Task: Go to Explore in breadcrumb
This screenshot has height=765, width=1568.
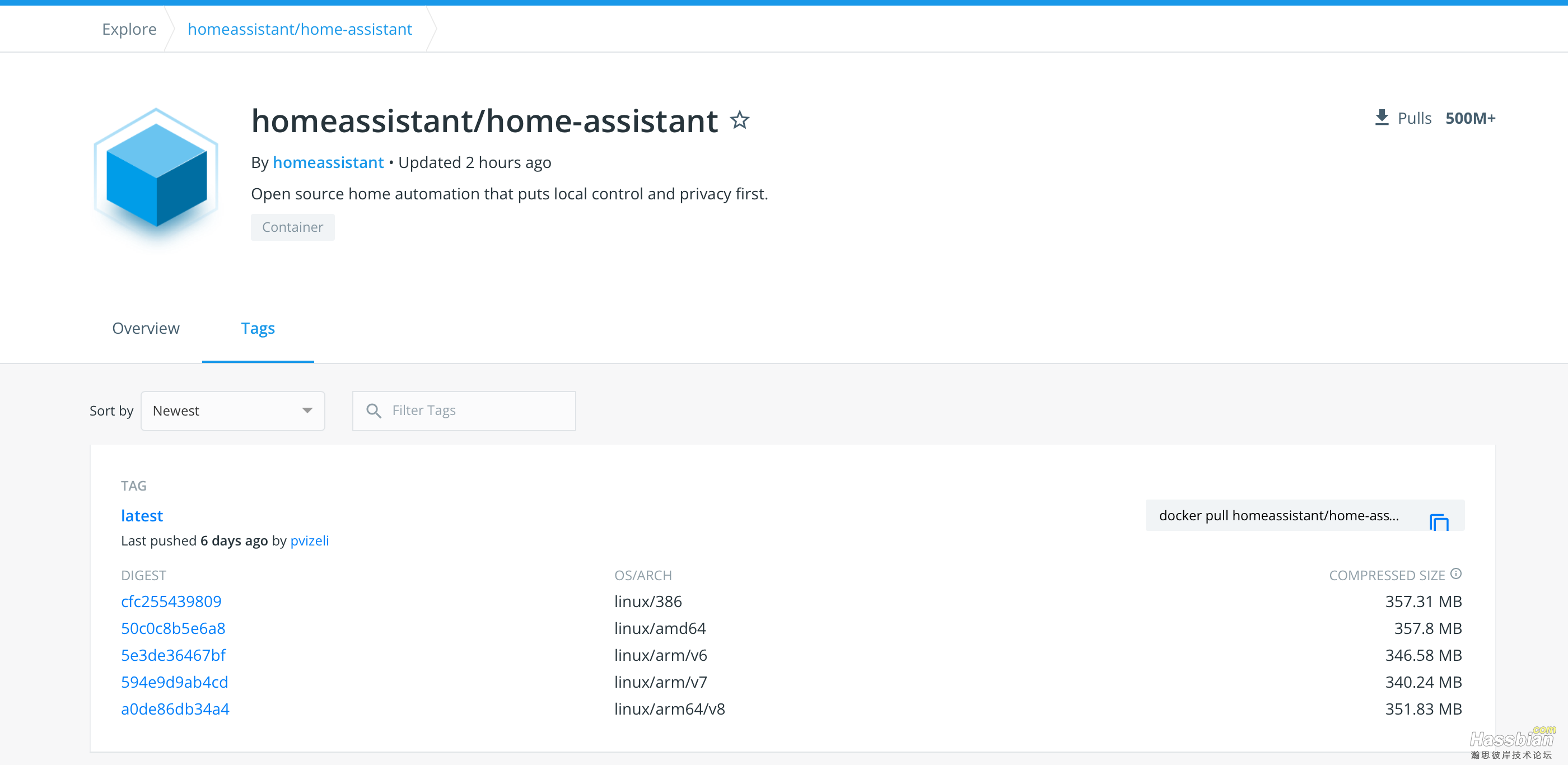Action: pos(129,29)
